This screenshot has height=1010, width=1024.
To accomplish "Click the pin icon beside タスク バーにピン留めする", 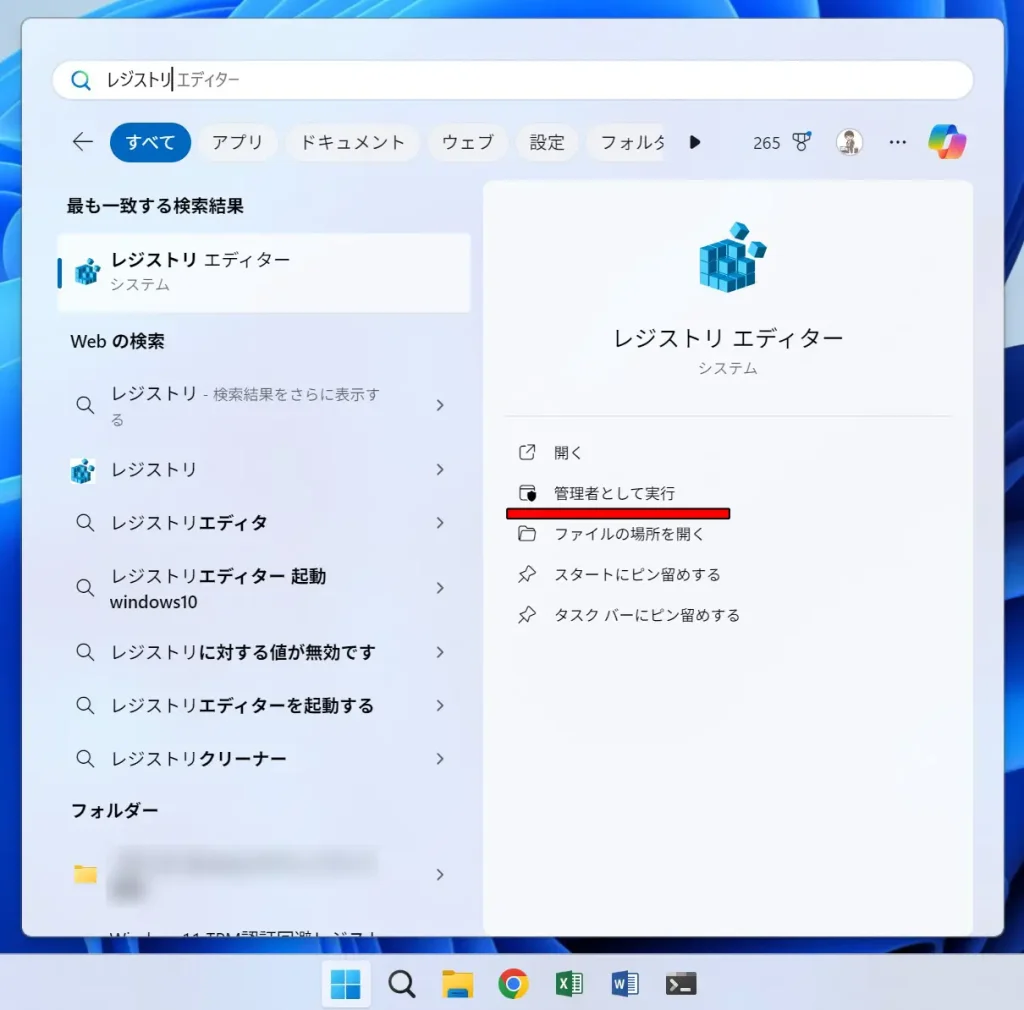I will click(527, 615).
